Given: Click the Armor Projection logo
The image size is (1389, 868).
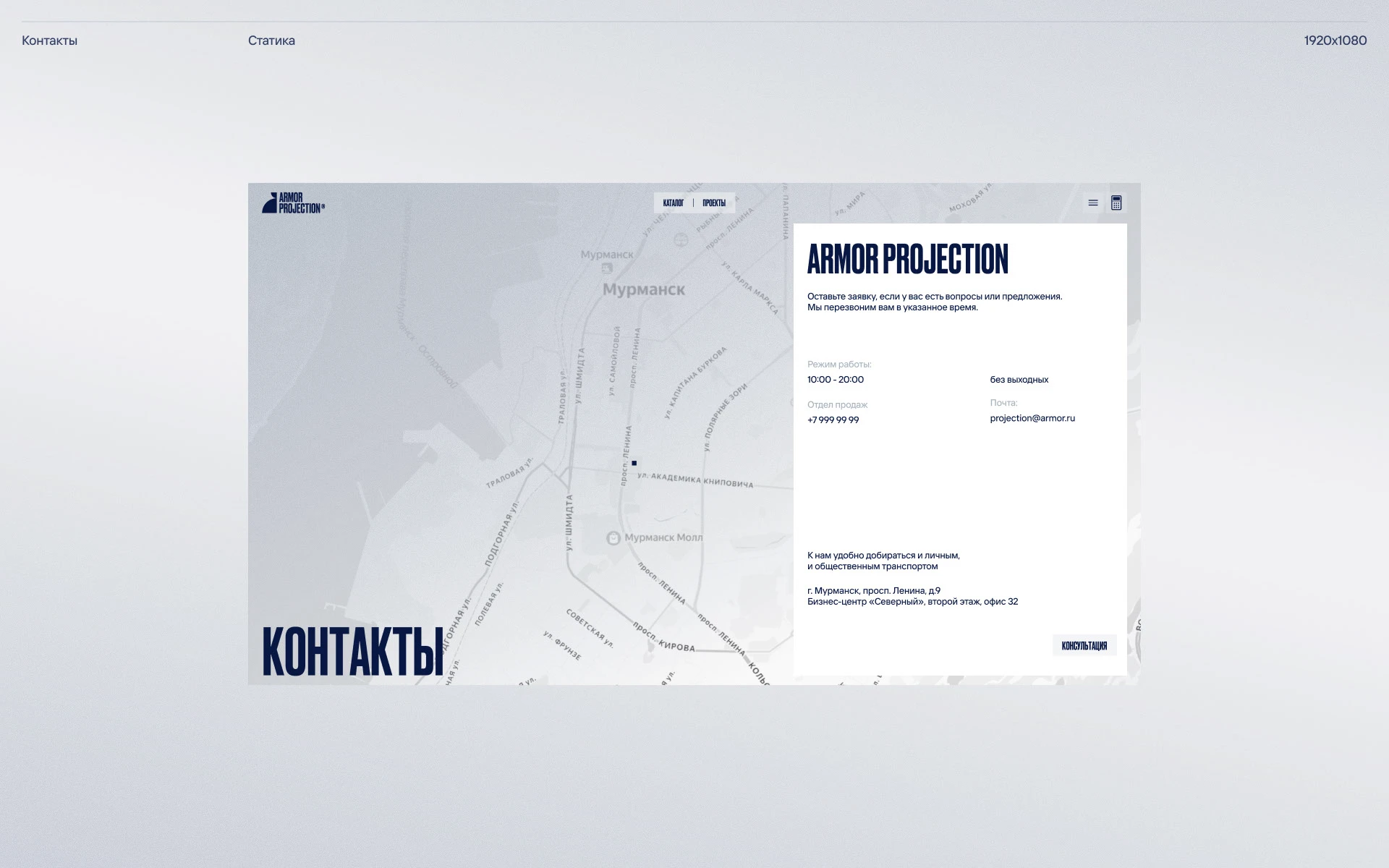Looking at the screenshot, I should [x=292, y=203].
